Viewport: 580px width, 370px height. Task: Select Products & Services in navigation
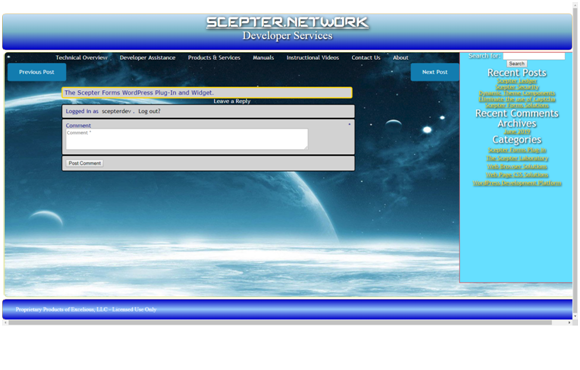click(214, 58)
